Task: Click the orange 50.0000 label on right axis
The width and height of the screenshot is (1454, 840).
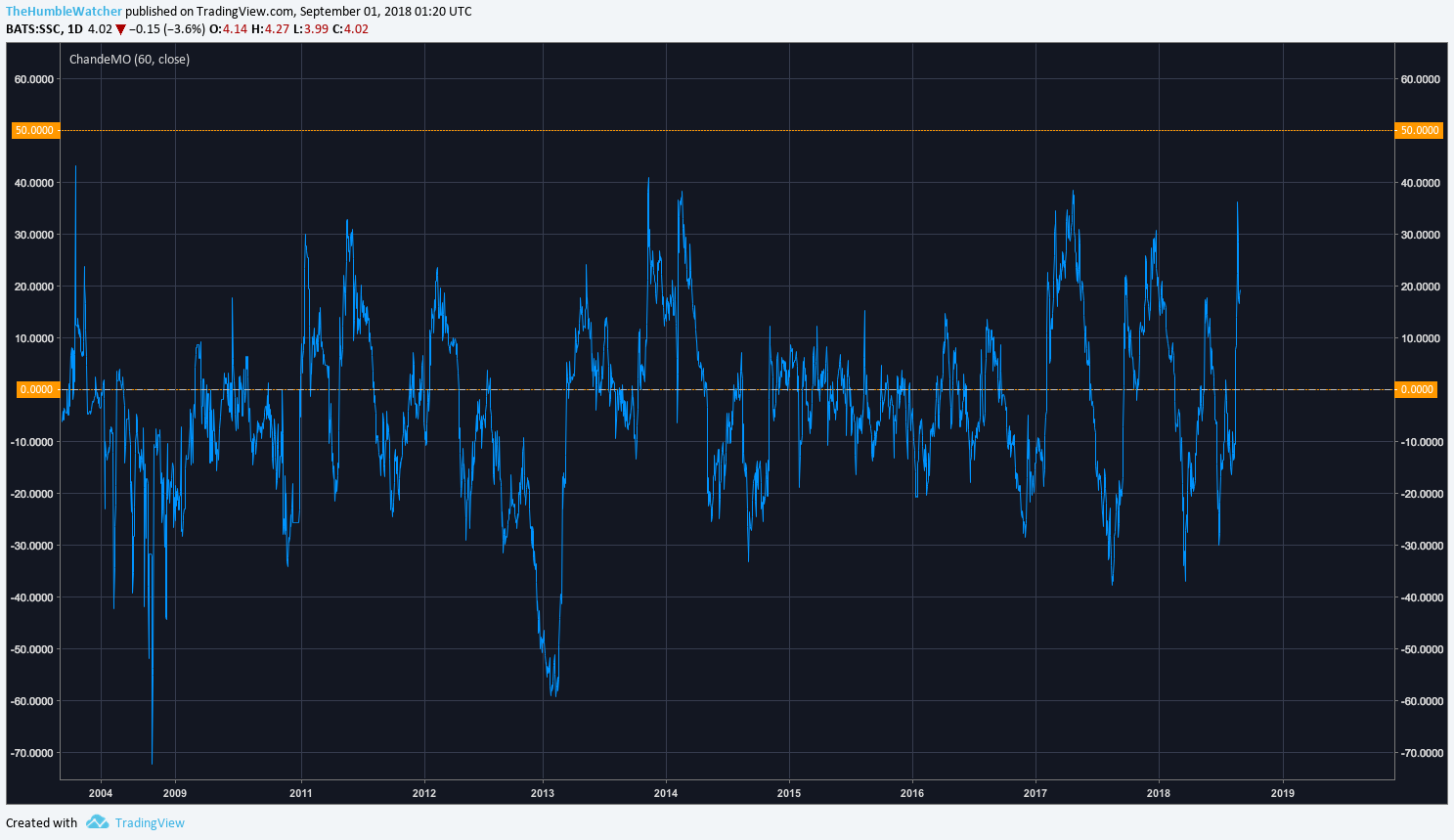Action: coord(1419,130)
